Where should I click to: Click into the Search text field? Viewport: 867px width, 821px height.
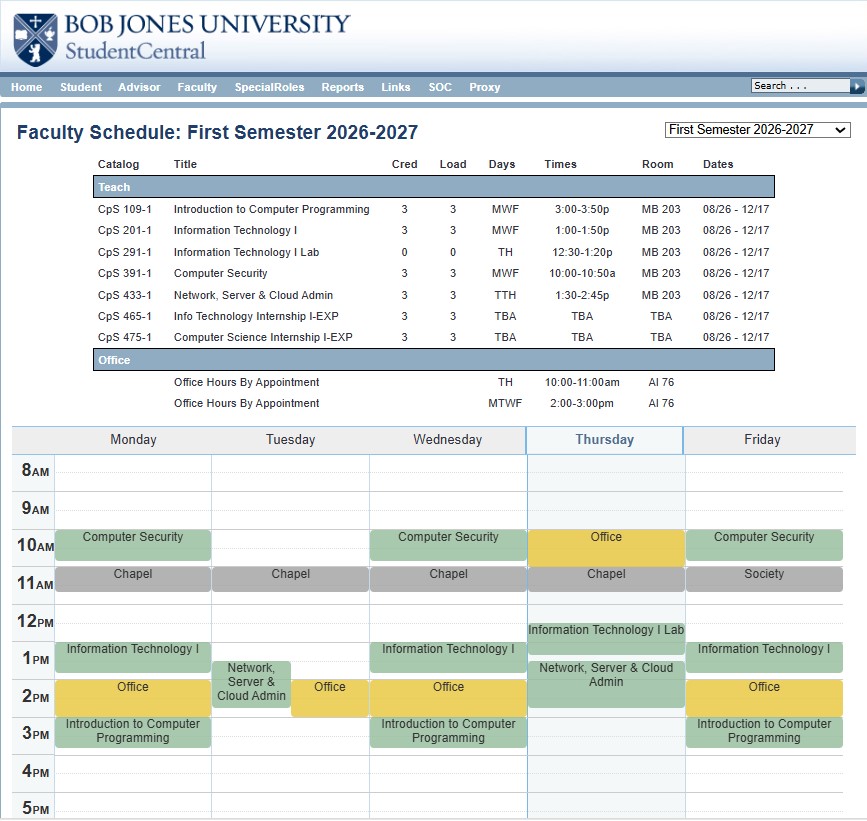click(x=800, y=86)
